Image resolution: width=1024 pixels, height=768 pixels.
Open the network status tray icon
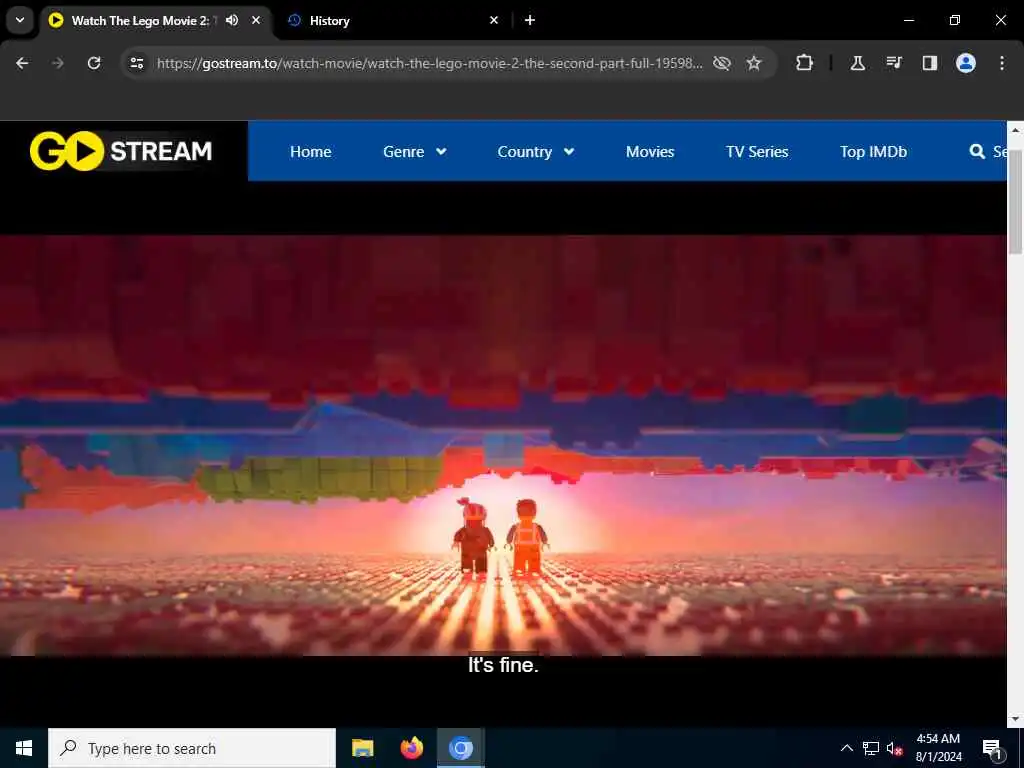tap(871, 748)
